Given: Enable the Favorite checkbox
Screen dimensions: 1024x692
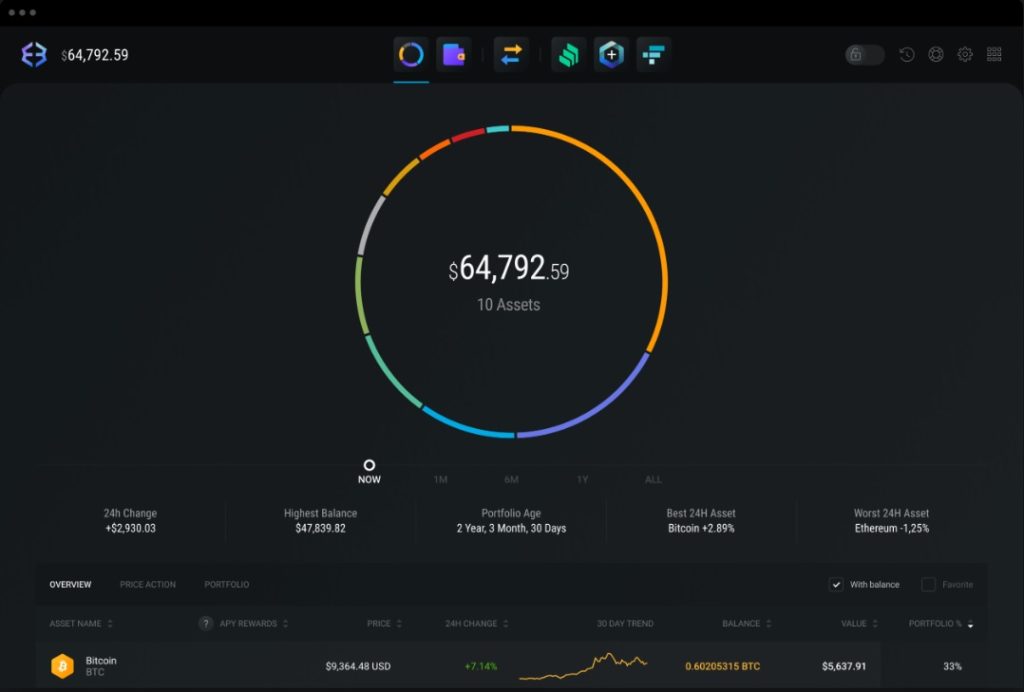Looking at the screenshot, I should (928, 585).
